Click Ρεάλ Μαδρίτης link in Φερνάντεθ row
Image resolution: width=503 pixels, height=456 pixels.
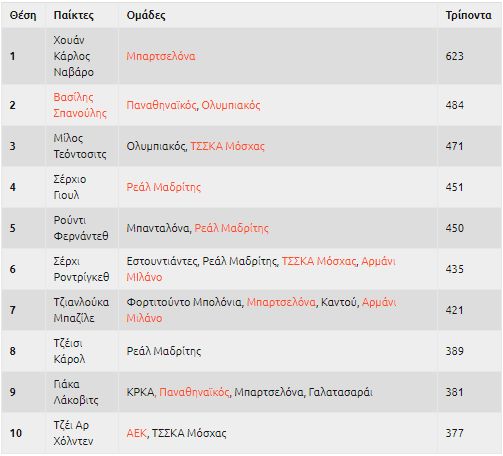pos(231,228)
